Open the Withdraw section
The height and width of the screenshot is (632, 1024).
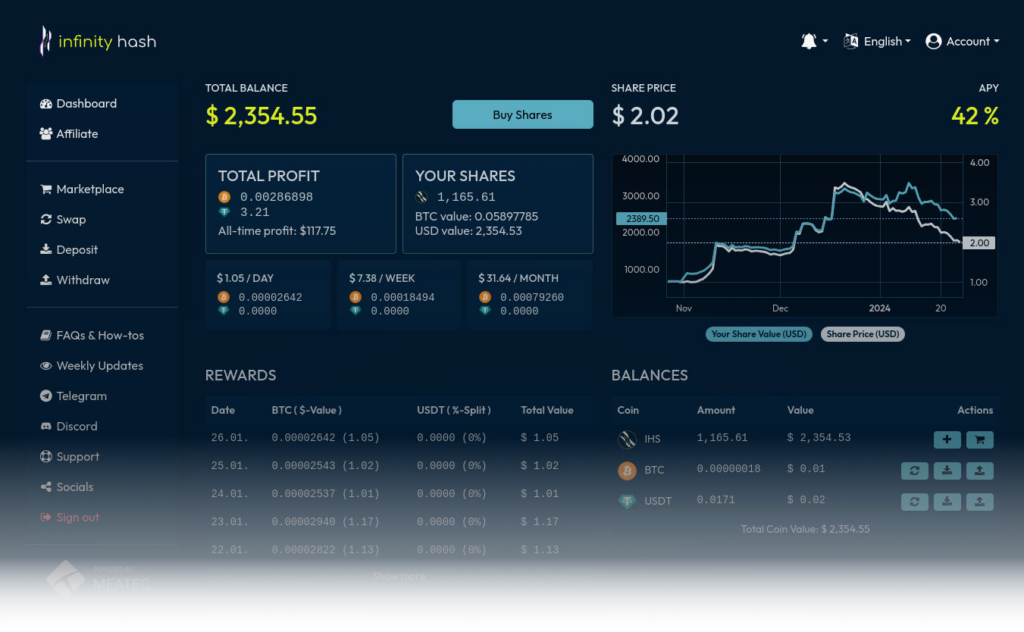pyautogui.click(x=48, y=280)
